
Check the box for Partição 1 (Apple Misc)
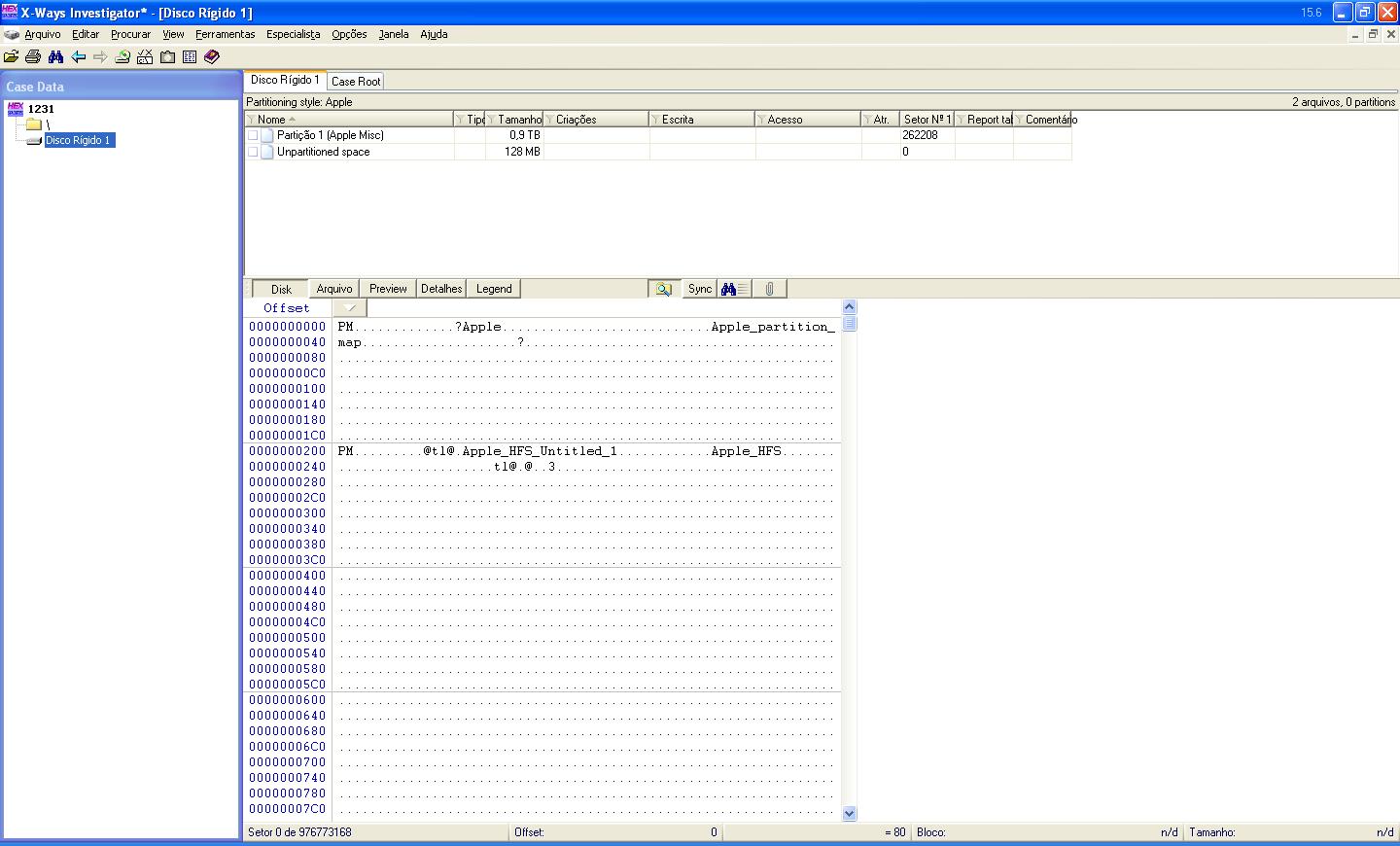253,136
